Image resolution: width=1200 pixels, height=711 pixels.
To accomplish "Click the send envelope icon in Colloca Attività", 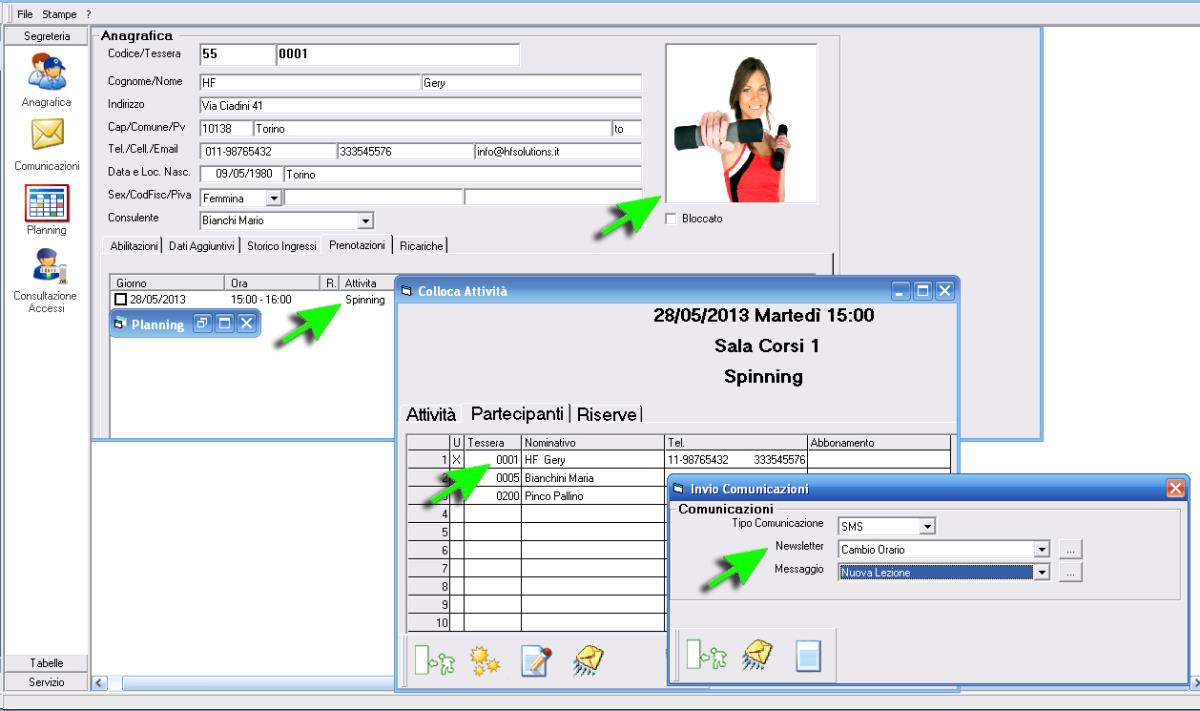I will 588,660.
